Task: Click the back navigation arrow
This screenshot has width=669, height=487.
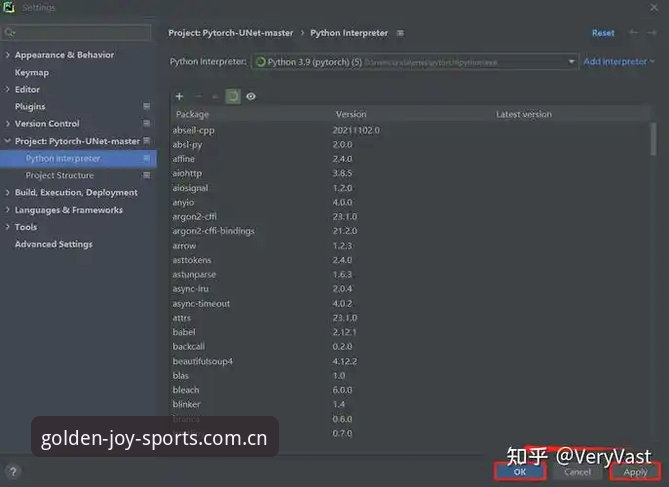Action: 634,33
